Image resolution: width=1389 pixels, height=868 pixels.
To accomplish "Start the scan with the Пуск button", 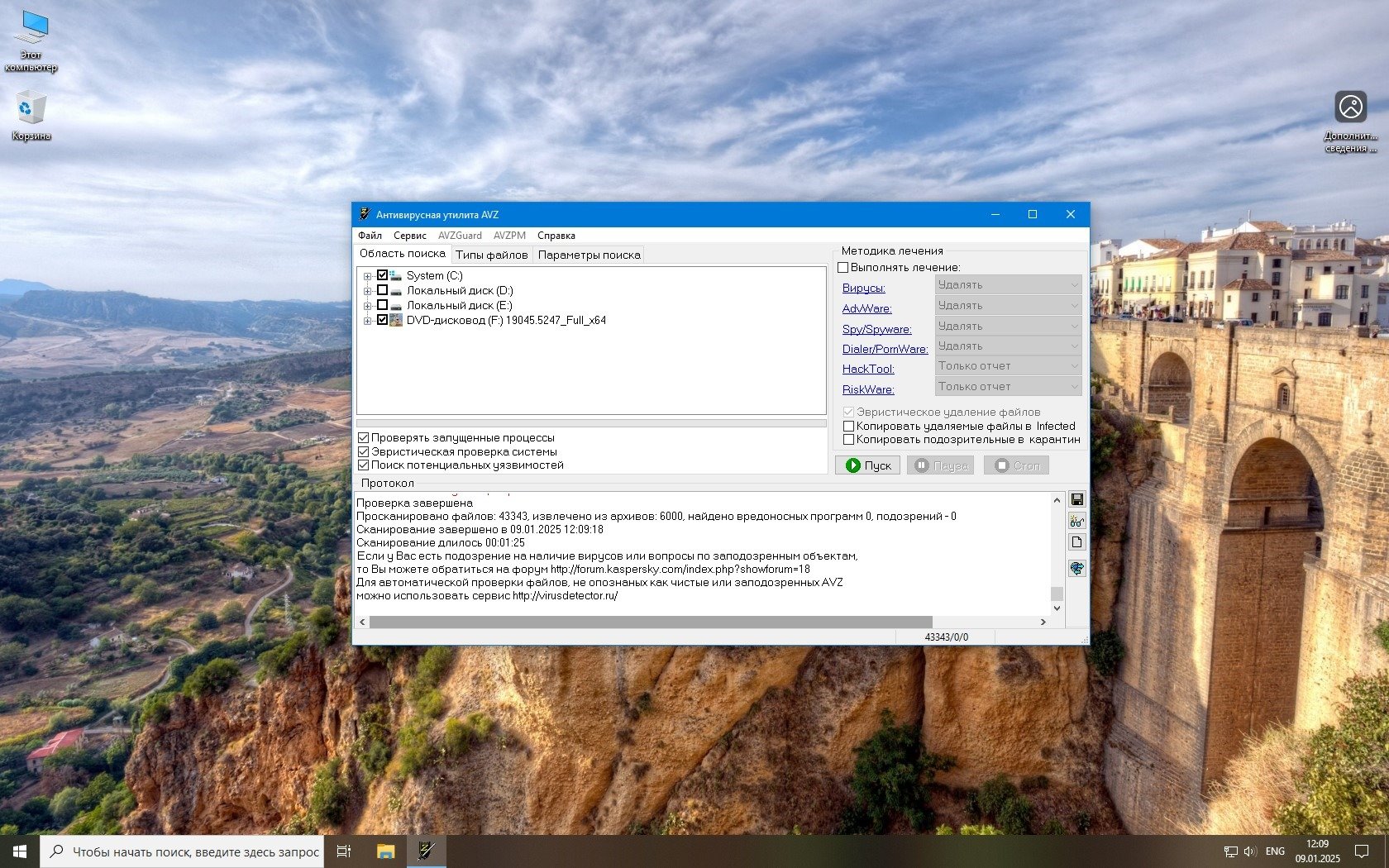I will coord(868,465).
